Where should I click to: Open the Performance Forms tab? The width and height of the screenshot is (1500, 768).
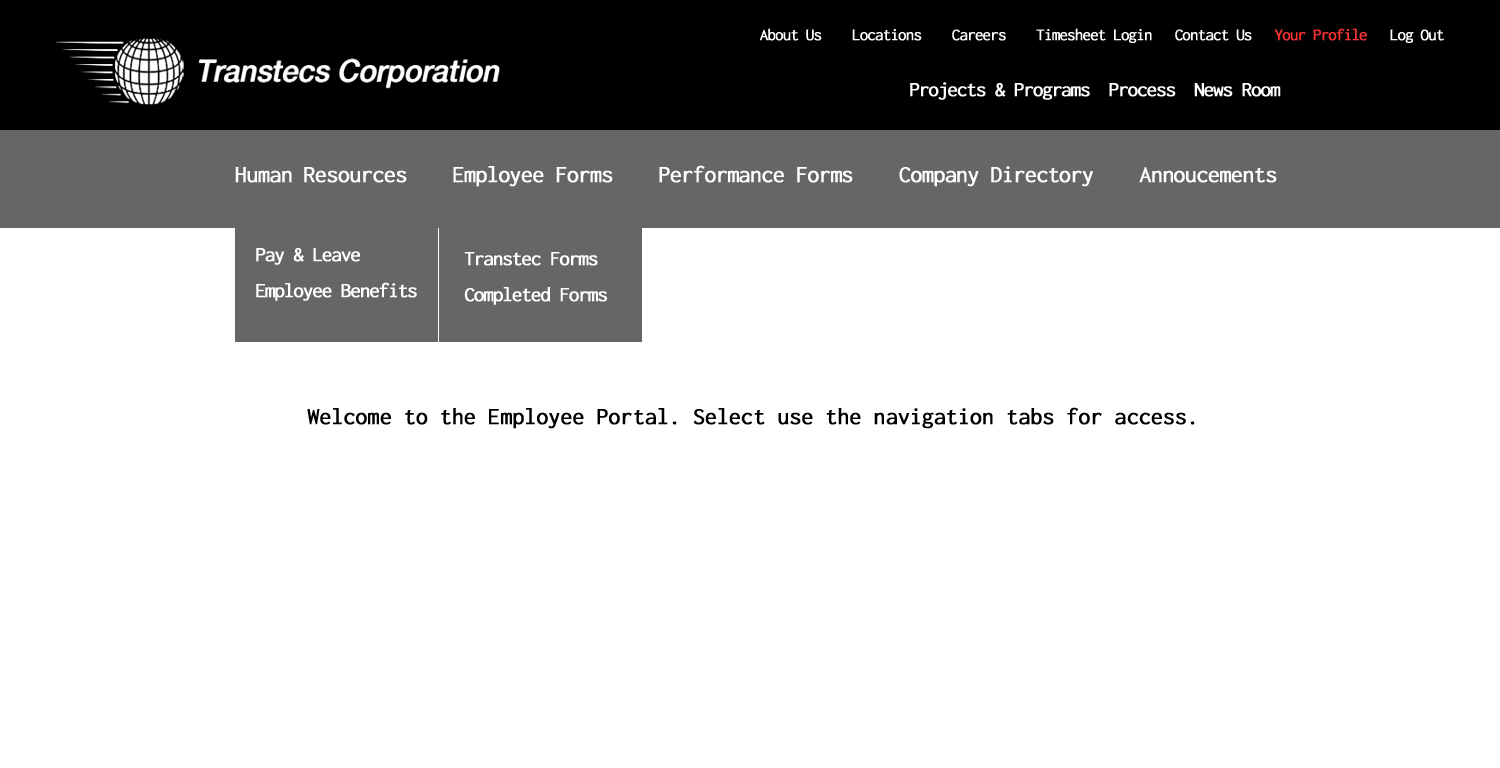click(755, 175)
